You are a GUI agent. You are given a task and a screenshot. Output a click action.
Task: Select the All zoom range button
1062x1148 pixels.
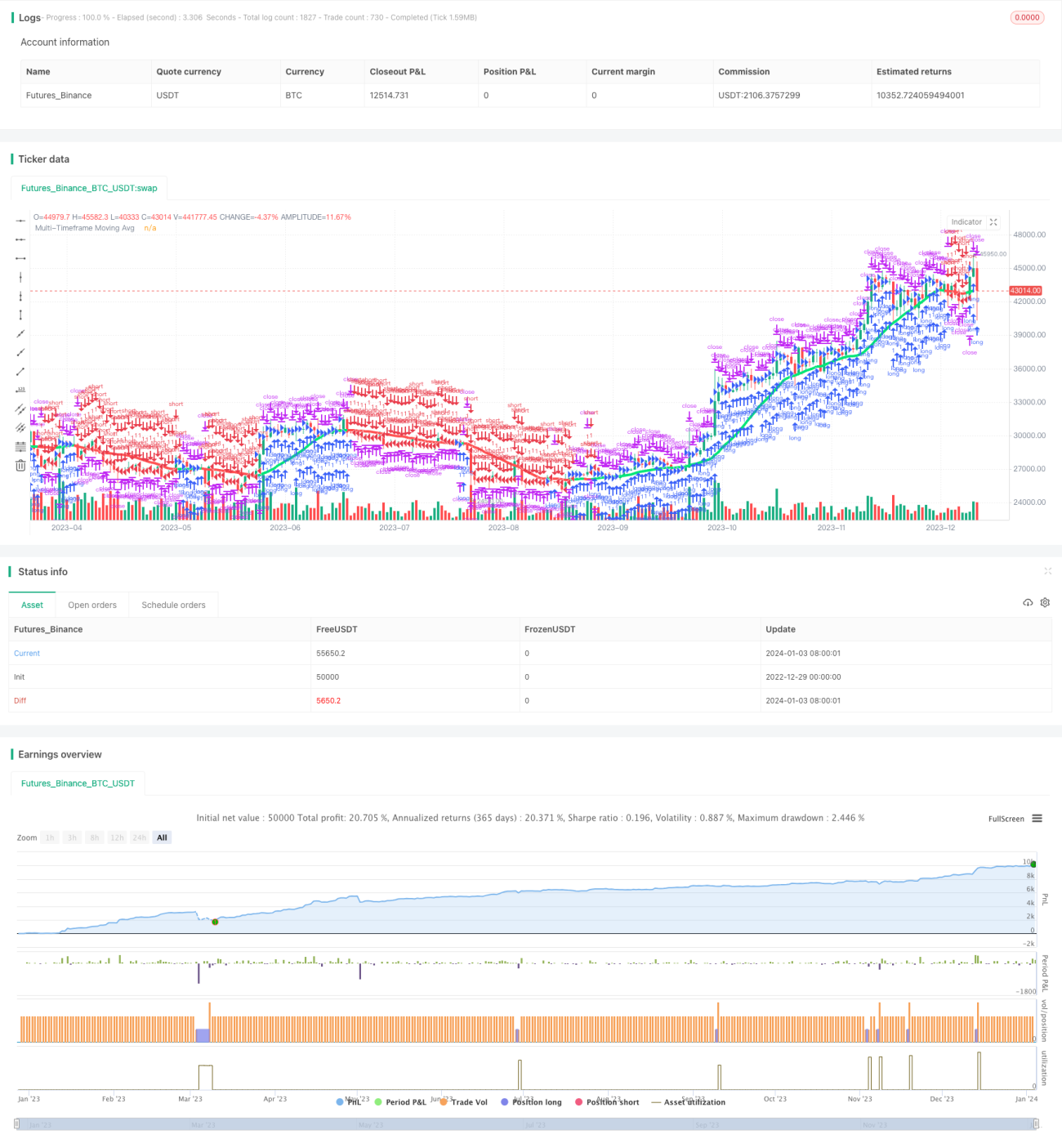pos(162,838)
